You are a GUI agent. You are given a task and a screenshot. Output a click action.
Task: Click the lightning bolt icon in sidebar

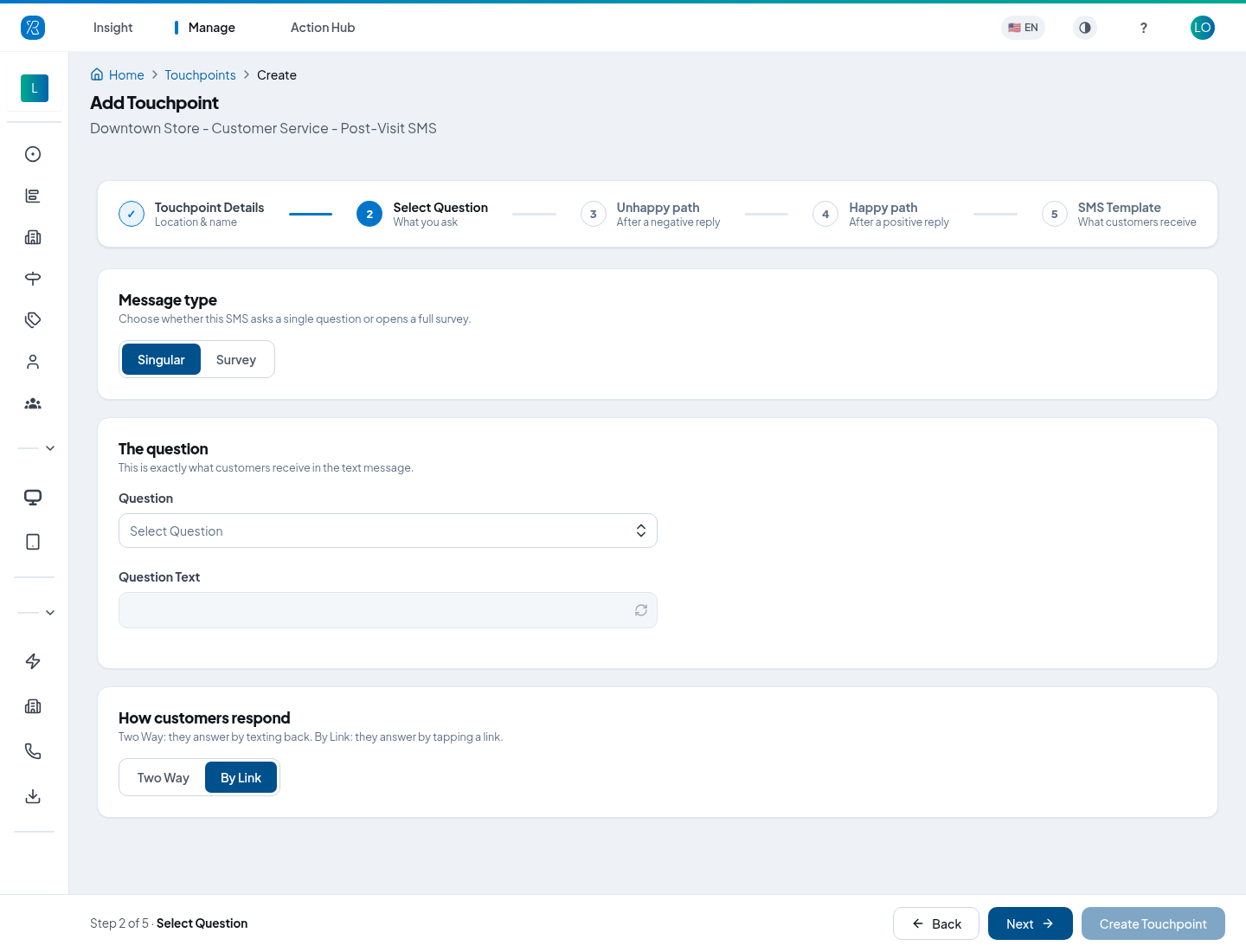click(x=33, y=661)
